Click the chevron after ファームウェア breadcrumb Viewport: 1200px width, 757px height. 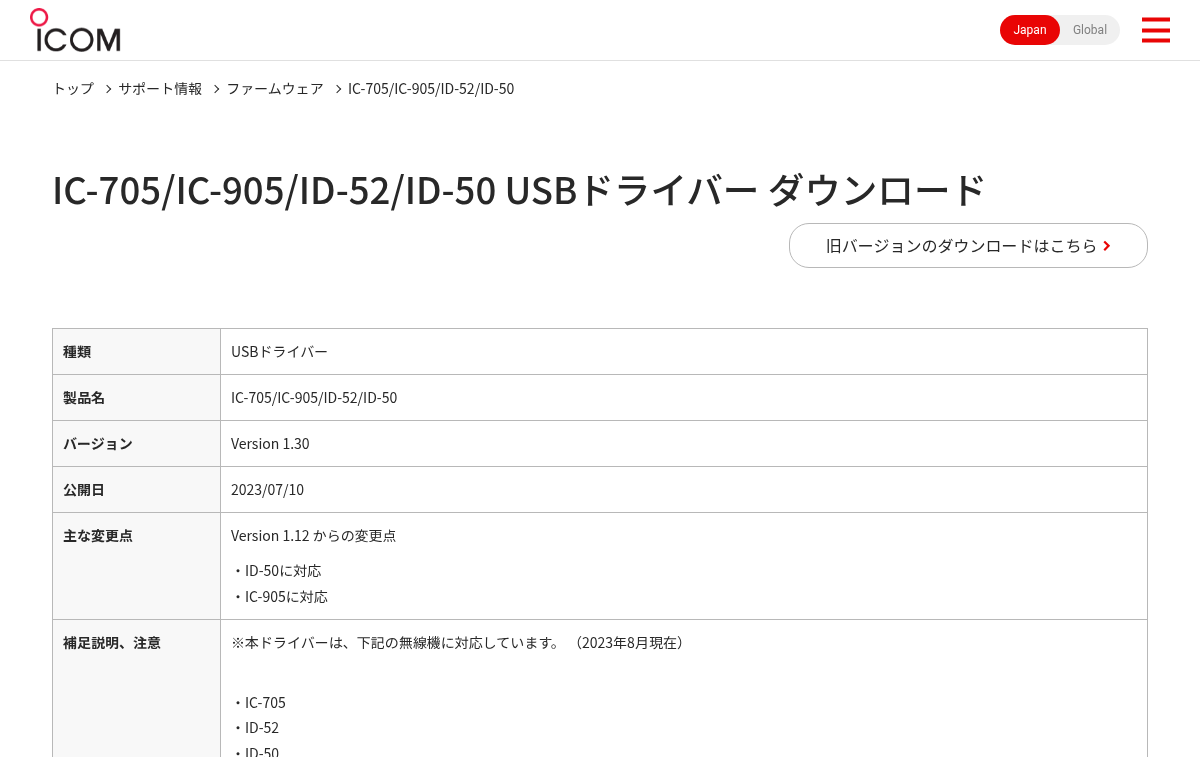[x=338, y=89]
